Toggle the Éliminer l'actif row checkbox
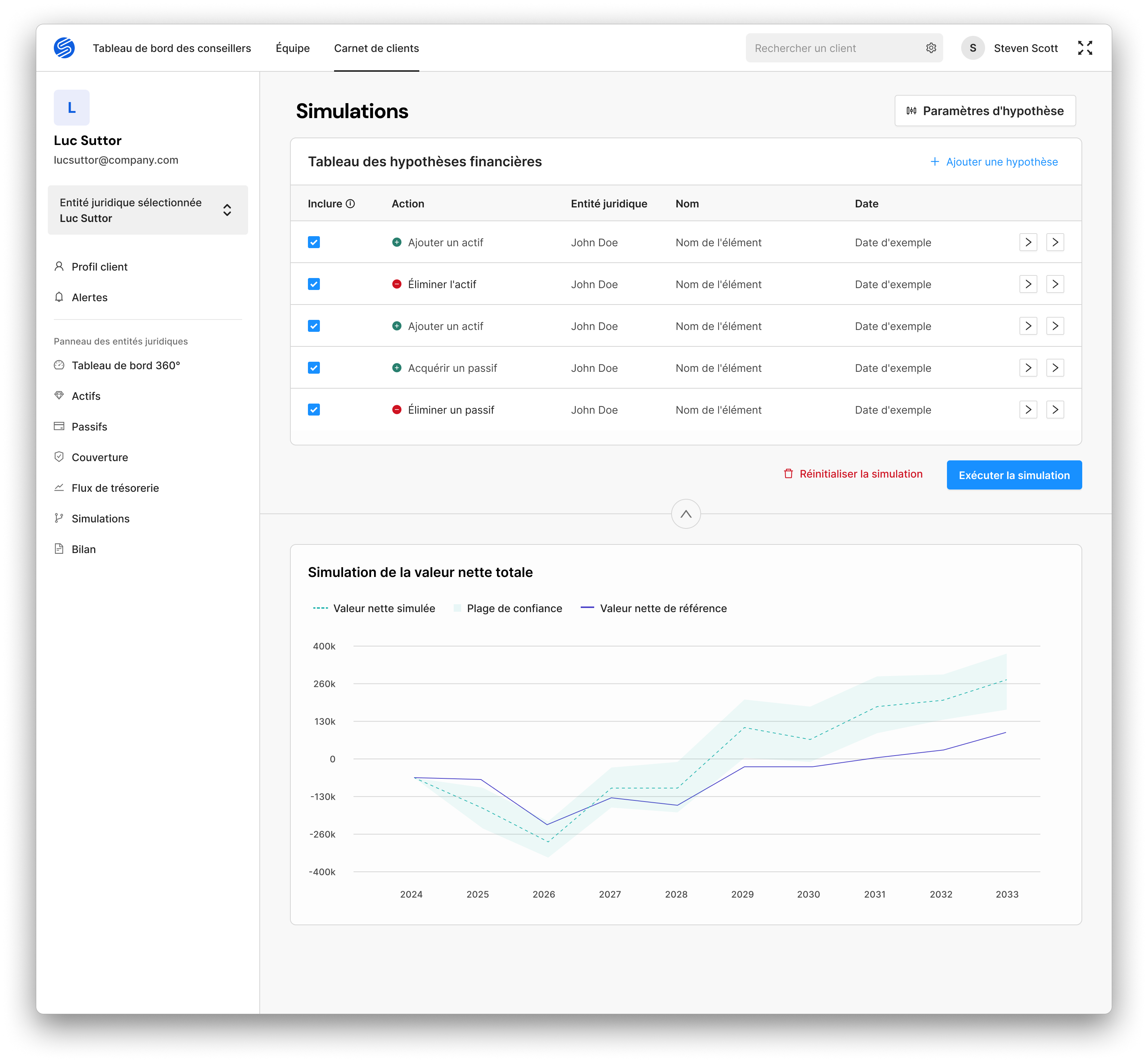Screen dimensions: 1148x1062 pos(314,284)
